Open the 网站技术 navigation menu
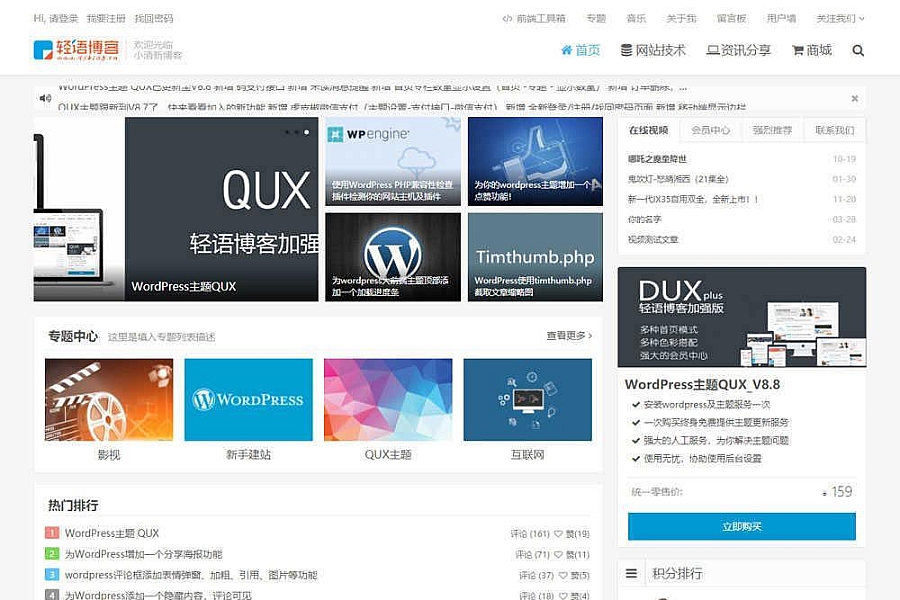This screenshot has width=900, height=600. pos(653,51)
